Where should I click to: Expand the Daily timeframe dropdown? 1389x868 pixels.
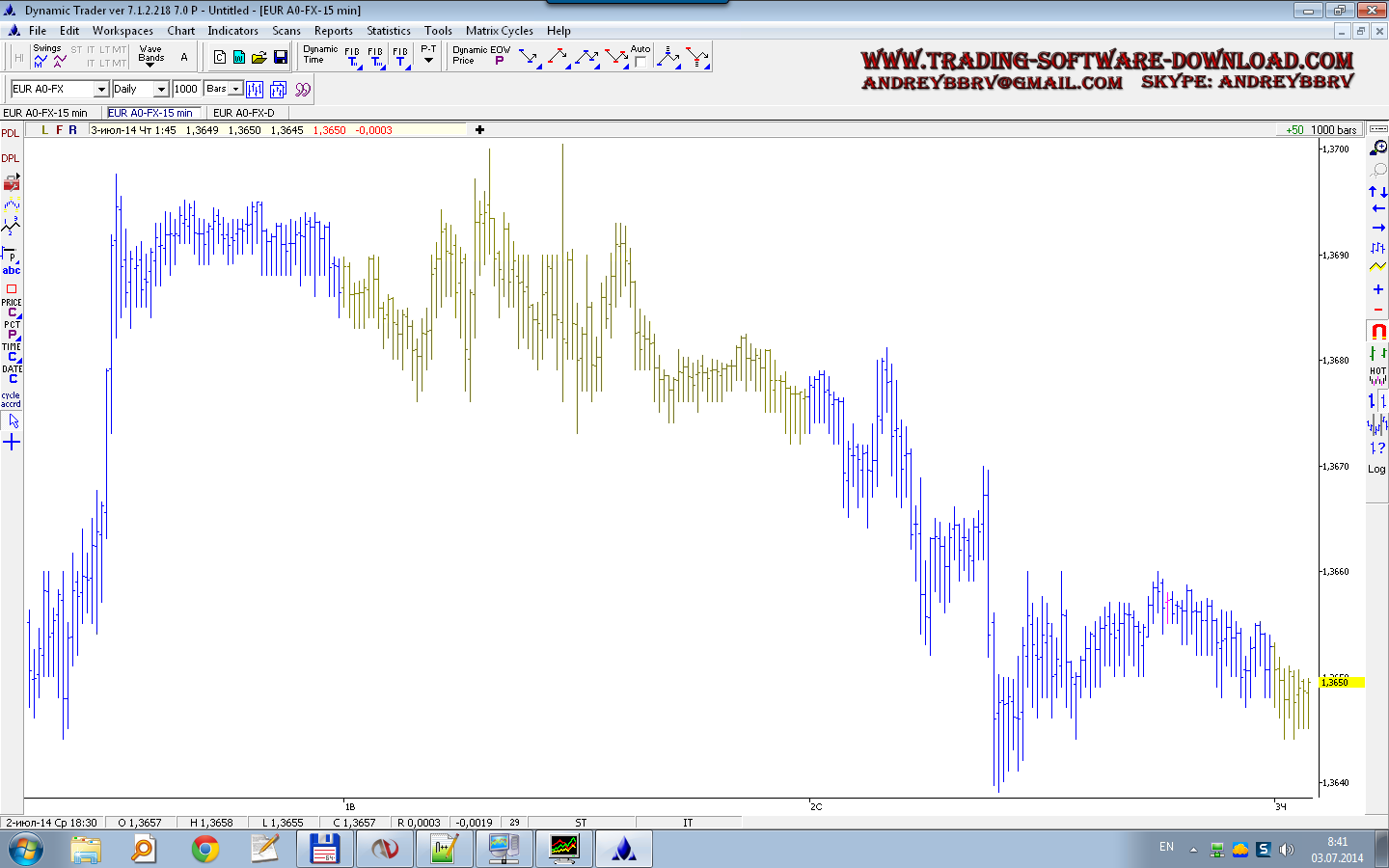pyautogui.click(x=161, y=89)
